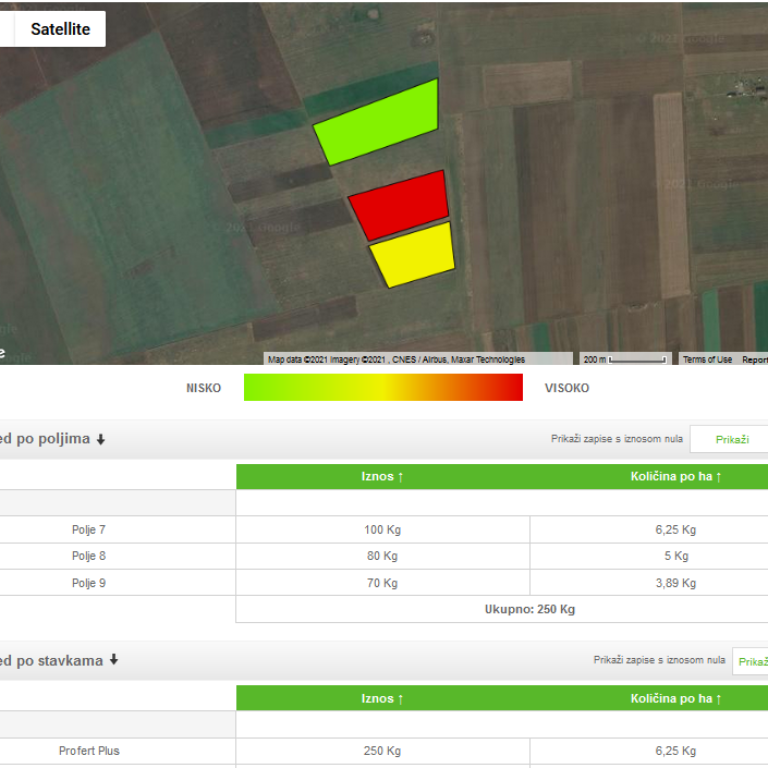768x768 pixels.
Task: Select the Polje 7 row label
Action: (89, 529)
